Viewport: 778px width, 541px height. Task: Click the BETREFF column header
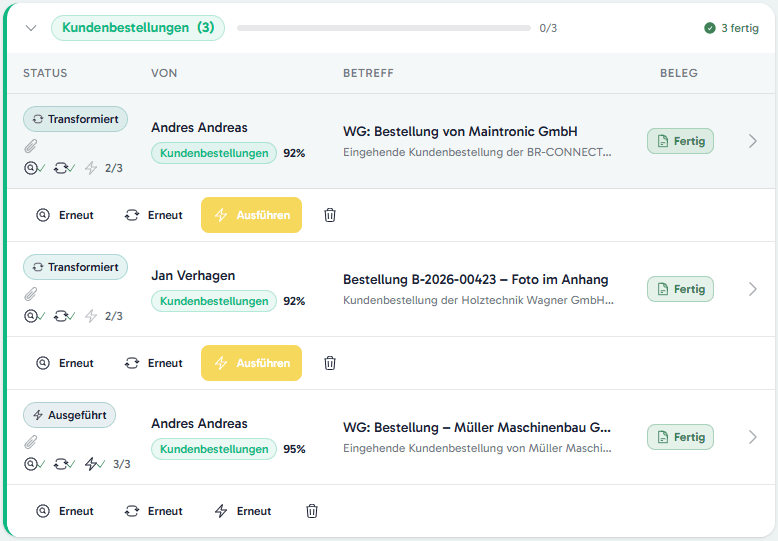click(x=368, y=73)
